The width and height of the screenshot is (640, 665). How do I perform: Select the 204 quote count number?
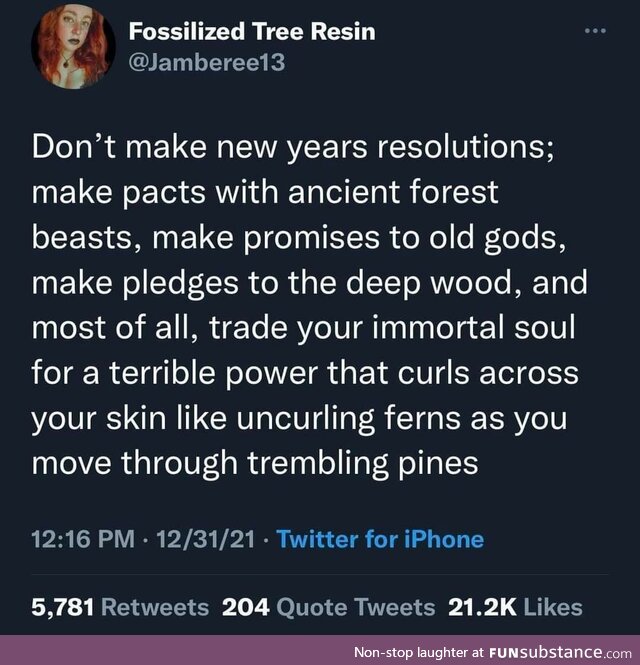click(246, 607)
